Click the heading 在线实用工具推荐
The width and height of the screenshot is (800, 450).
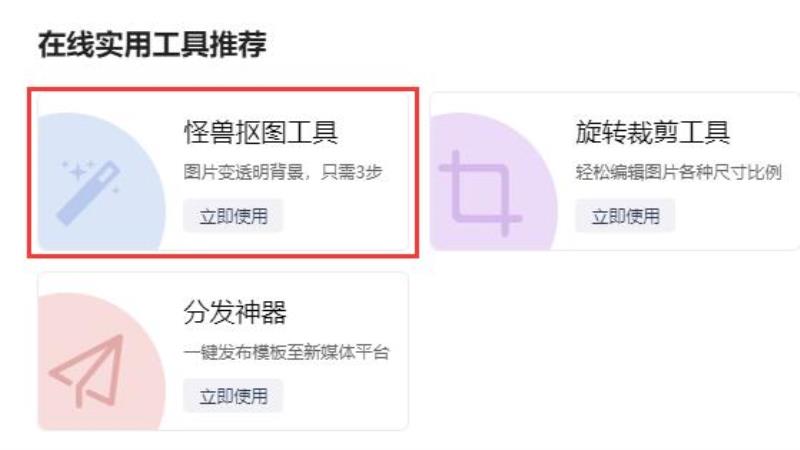[152, 44]
